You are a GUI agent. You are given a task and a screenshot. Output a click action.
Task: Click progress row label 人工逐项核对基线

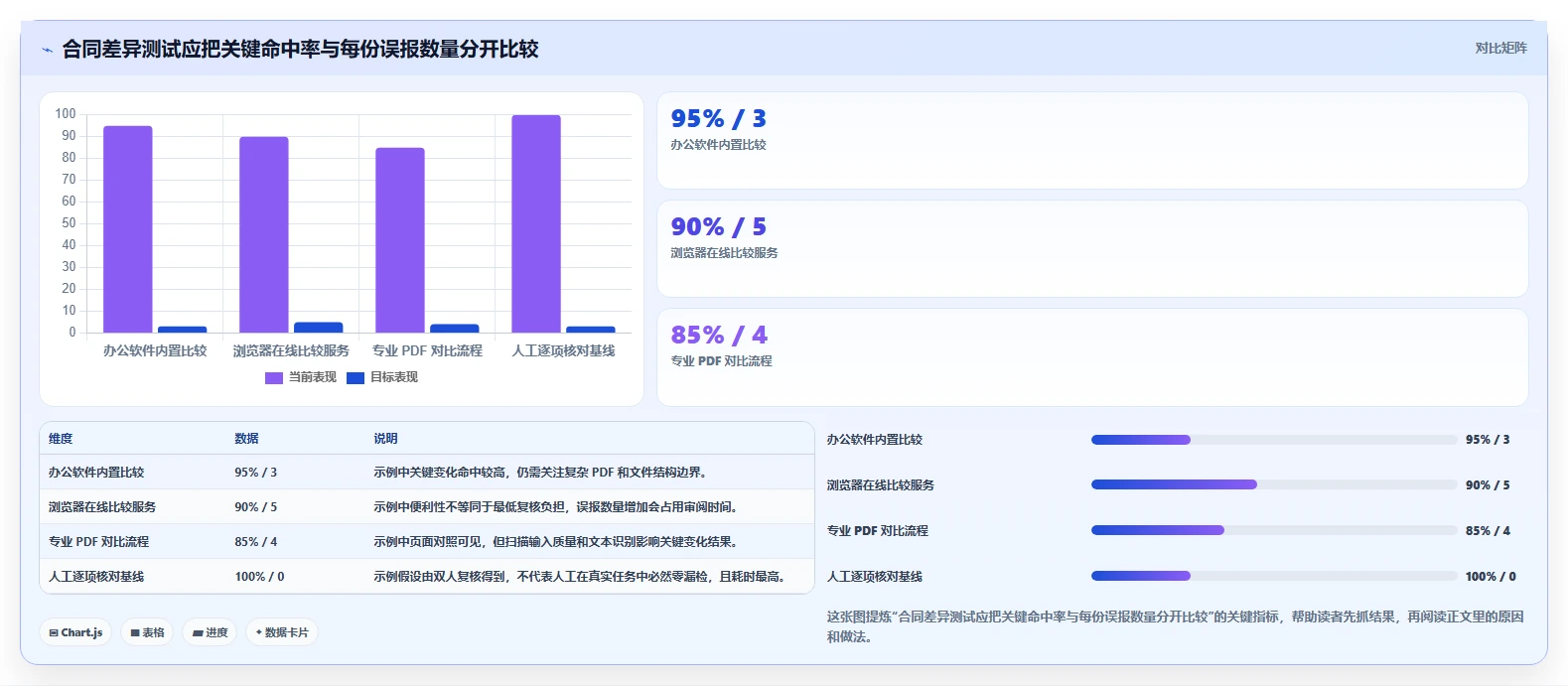875,577
